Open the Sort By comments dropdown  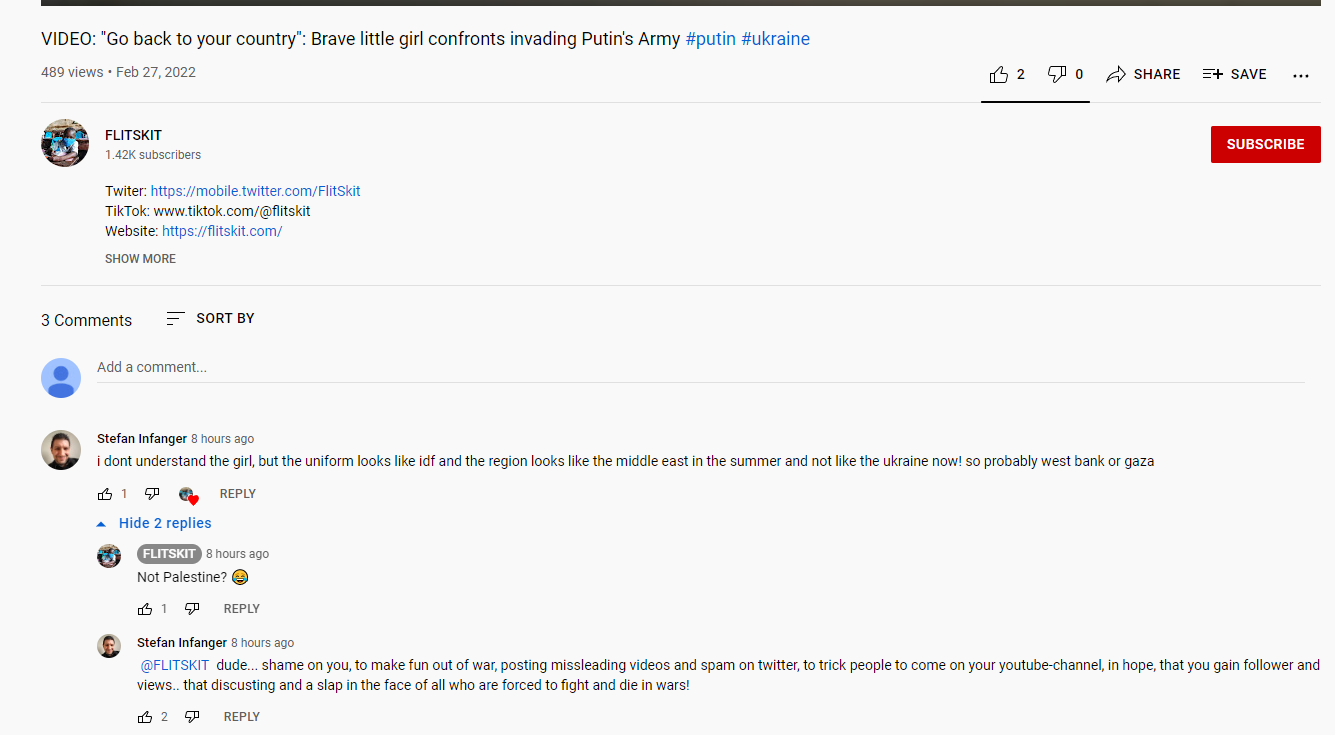pyautogui.click(x=211, y=318)
